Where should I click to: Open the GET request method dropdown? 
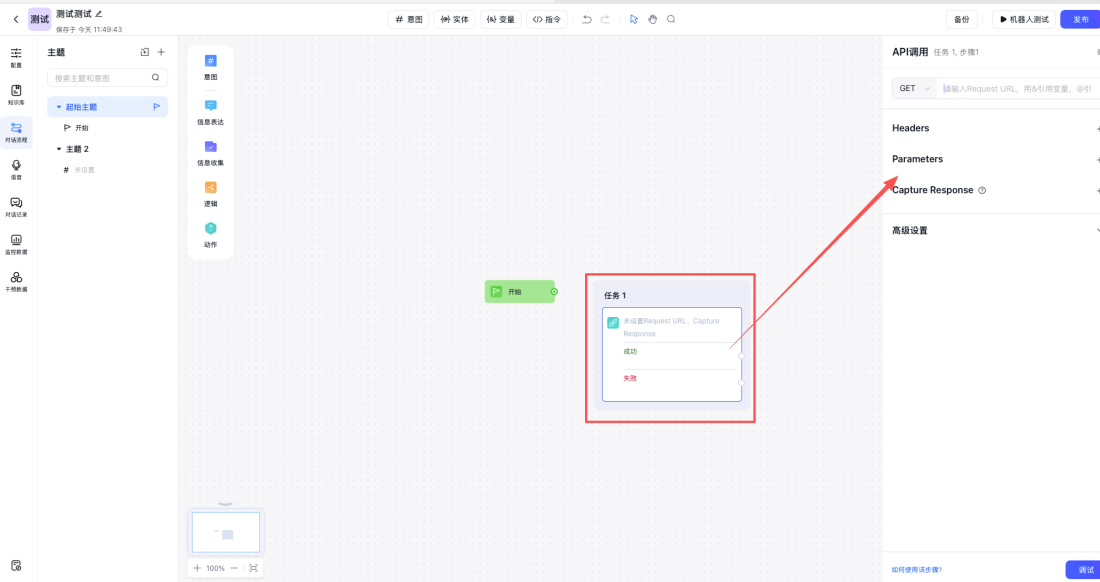[914, 89]
